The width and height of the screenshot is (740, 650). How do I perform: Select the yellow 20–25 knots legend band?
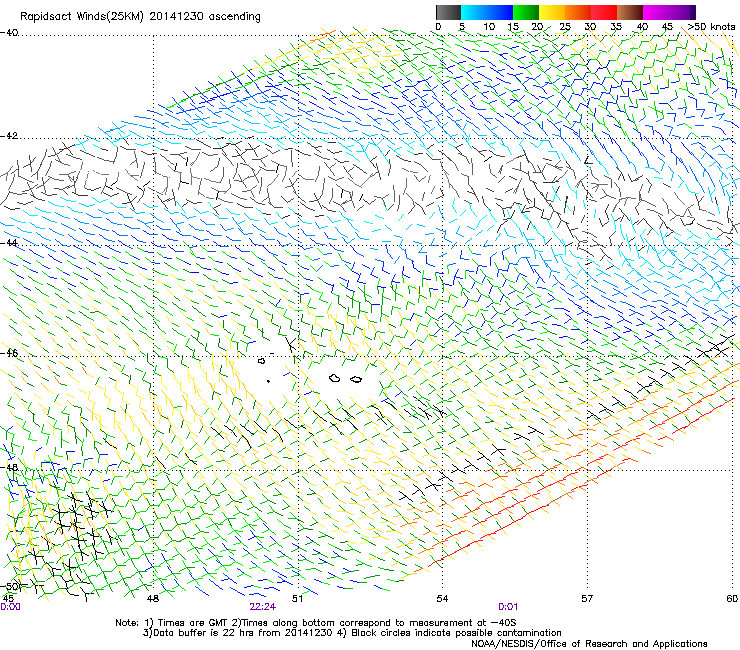tap(552, 12)
